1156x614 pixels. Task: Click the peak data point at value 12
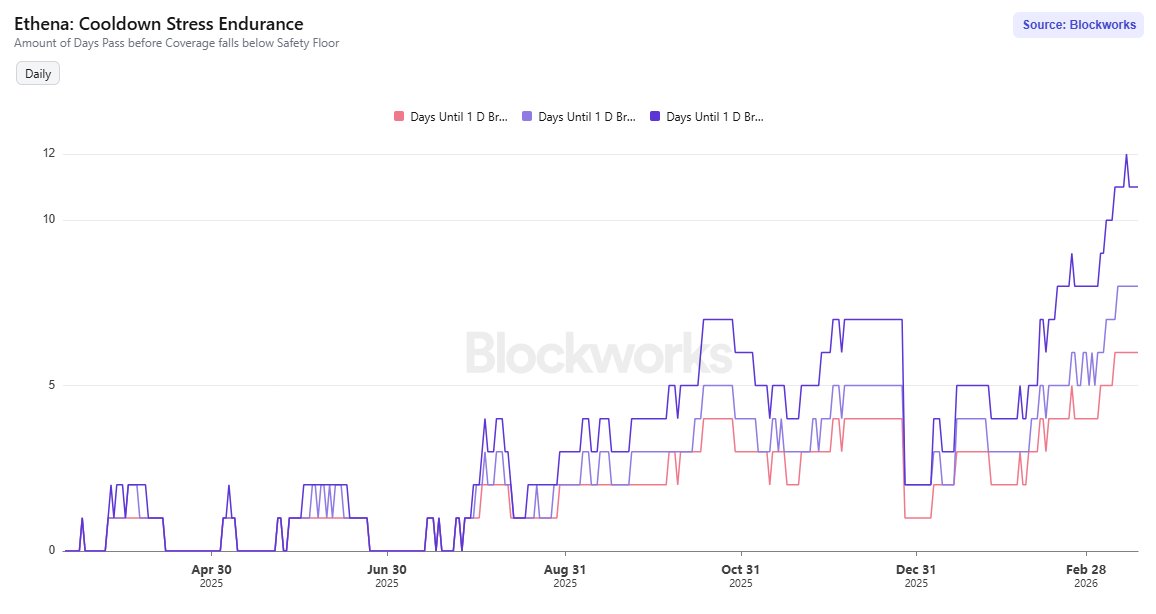[1126, 155]
